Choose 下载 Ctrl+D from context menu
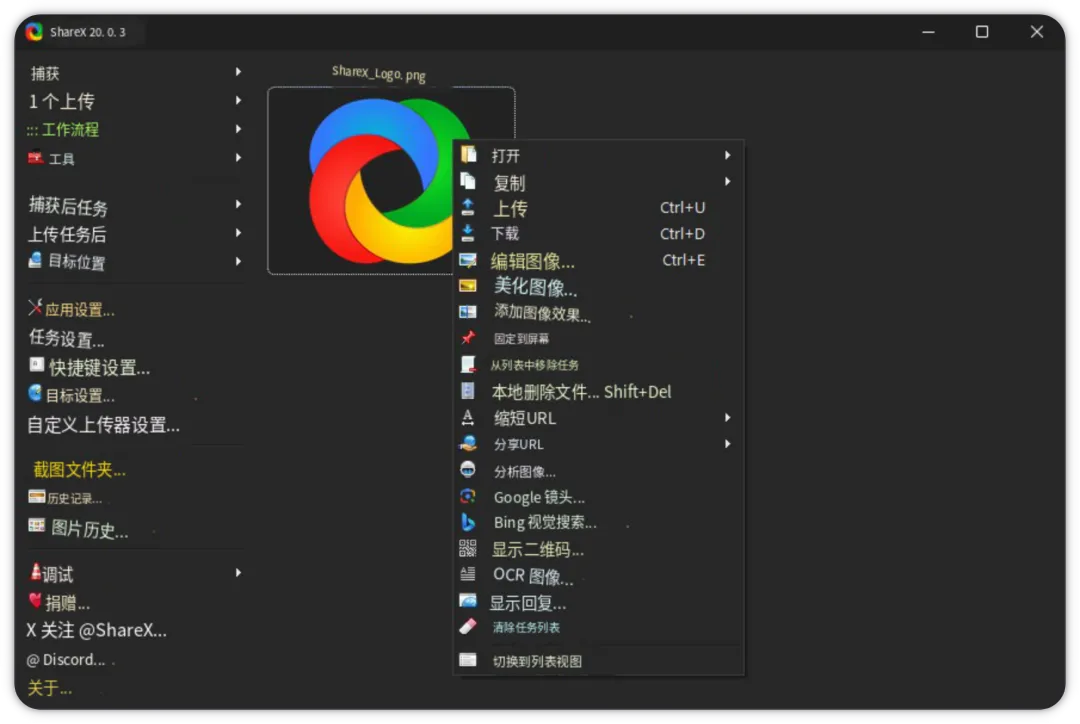This screenshot has height=724, width=1080. click(x=598, y=234)
